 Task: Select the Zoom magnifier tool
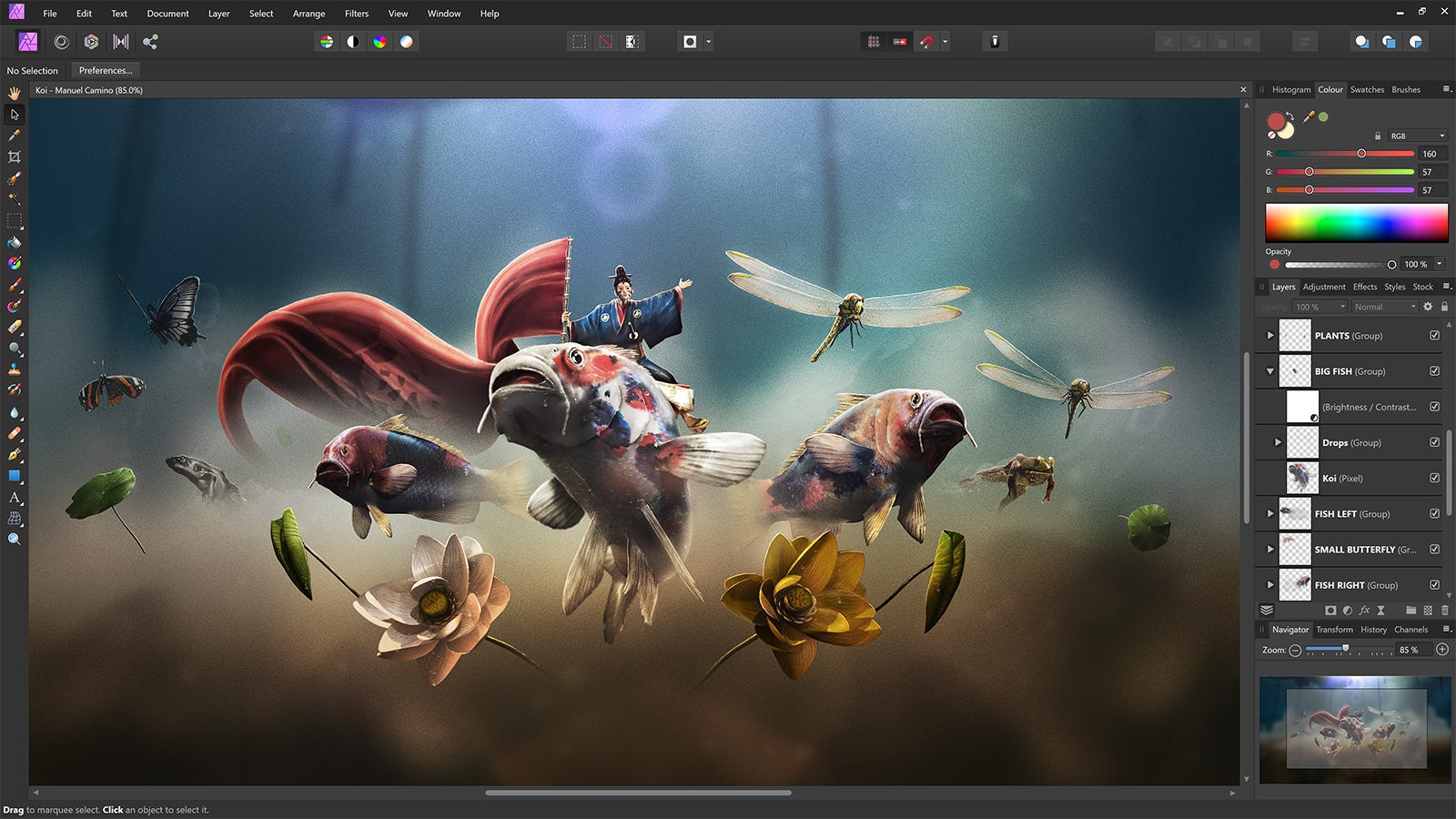(x=15, y=540)
